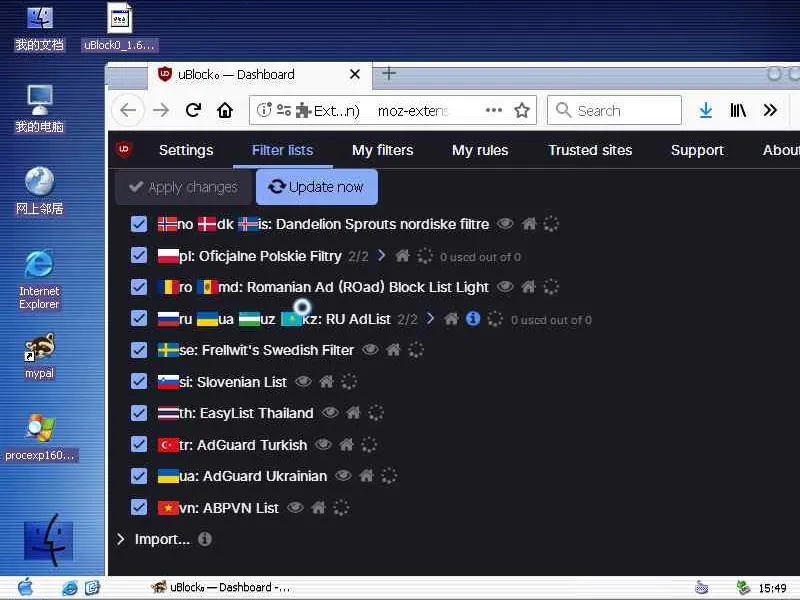Uncheck the ABPVN List checkbox
The width and height of the screenshot is (800, 600).
[x=139, y=507]
